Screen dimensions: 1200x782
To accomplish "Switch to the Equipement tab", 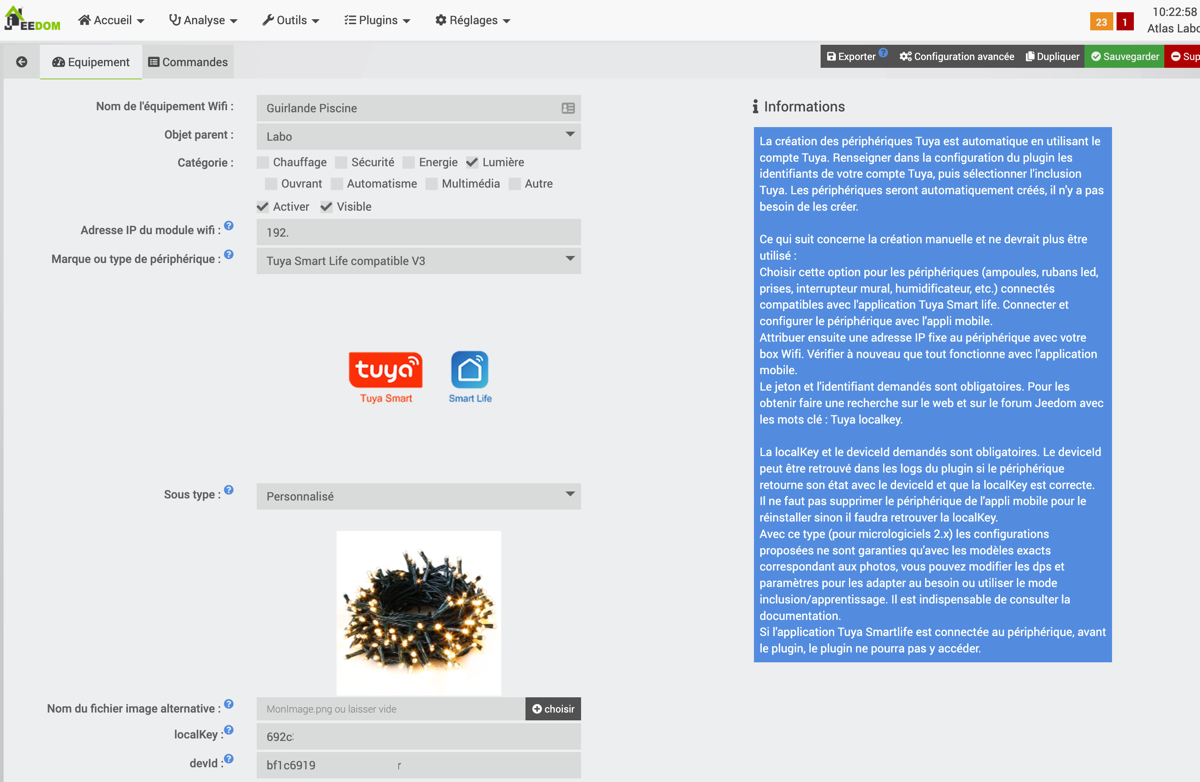I will 91,62.
